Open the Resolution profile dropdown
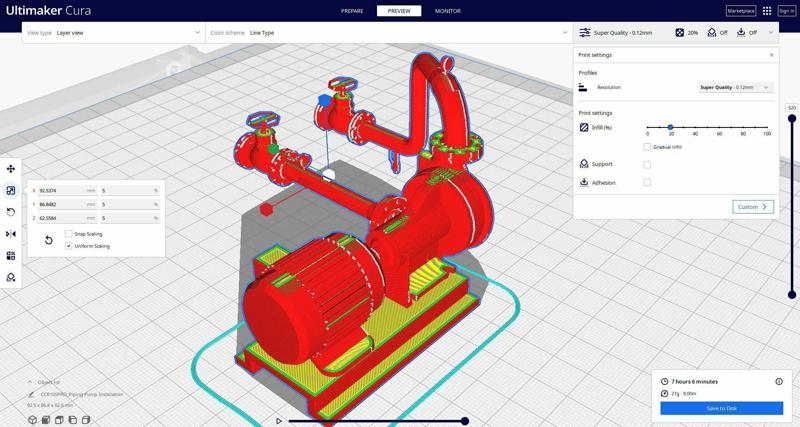The height and width of the screenshot is (427, 800). click(735, 88)
